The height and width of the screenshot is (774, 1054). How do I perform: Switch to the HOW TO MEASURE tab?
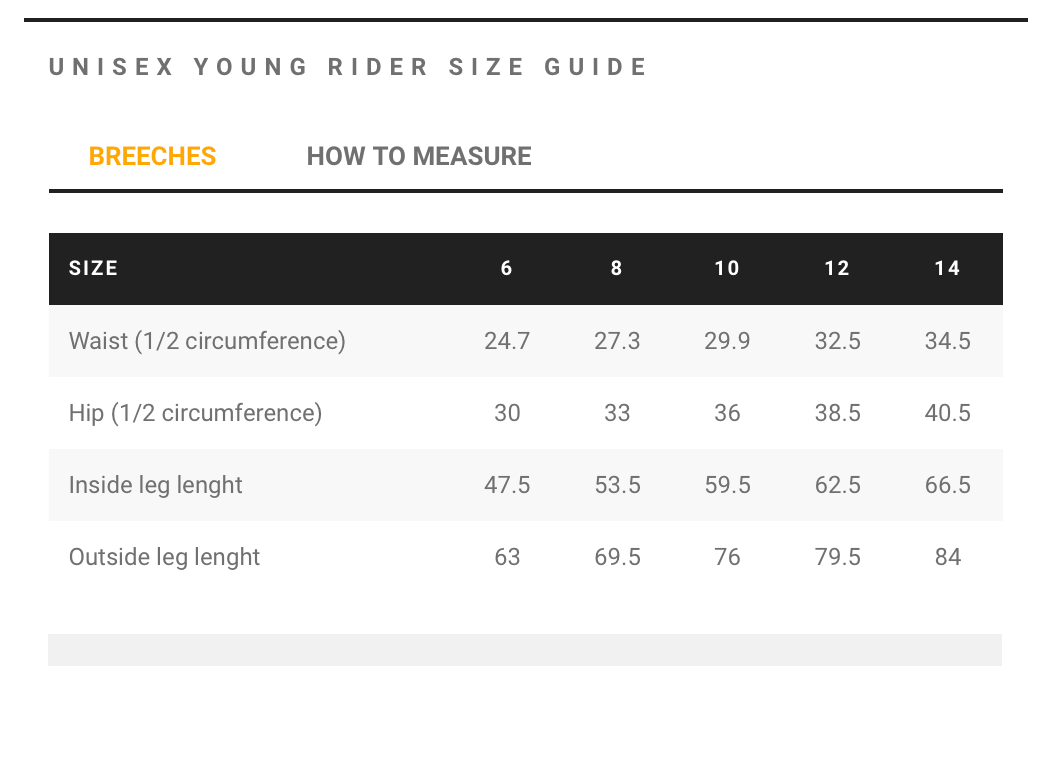(x=419, y=156)
